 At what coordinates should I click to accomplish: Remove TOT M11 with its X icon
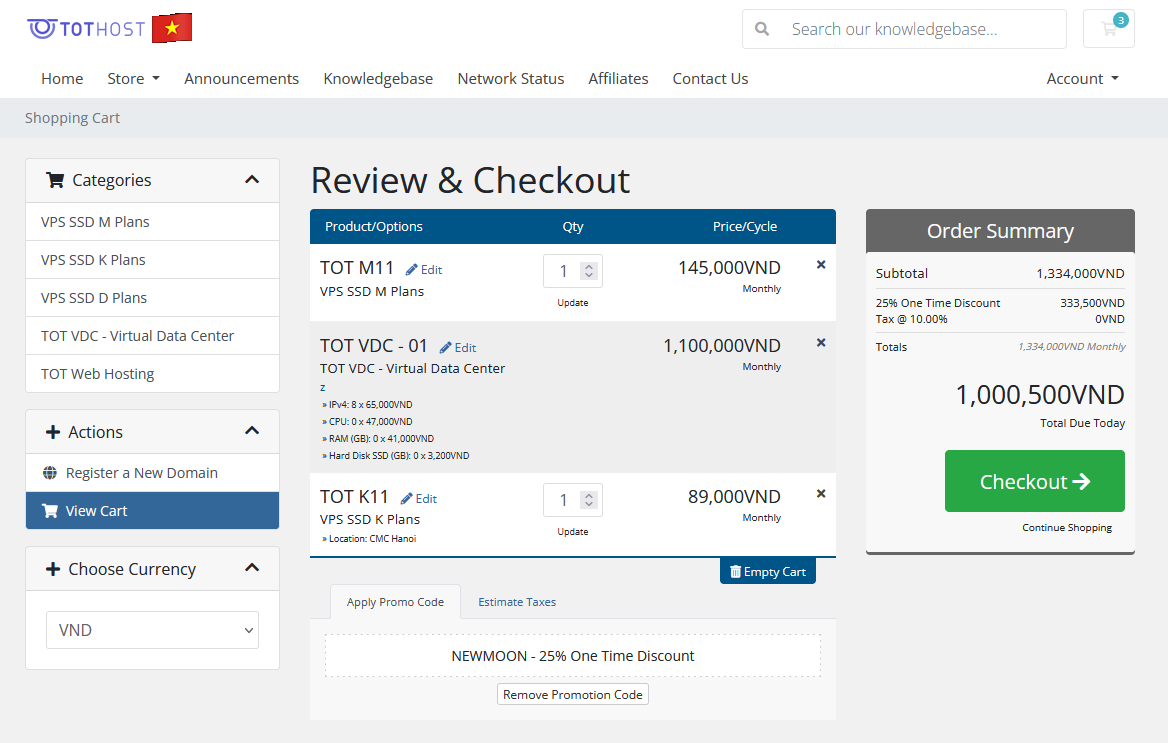821,265
